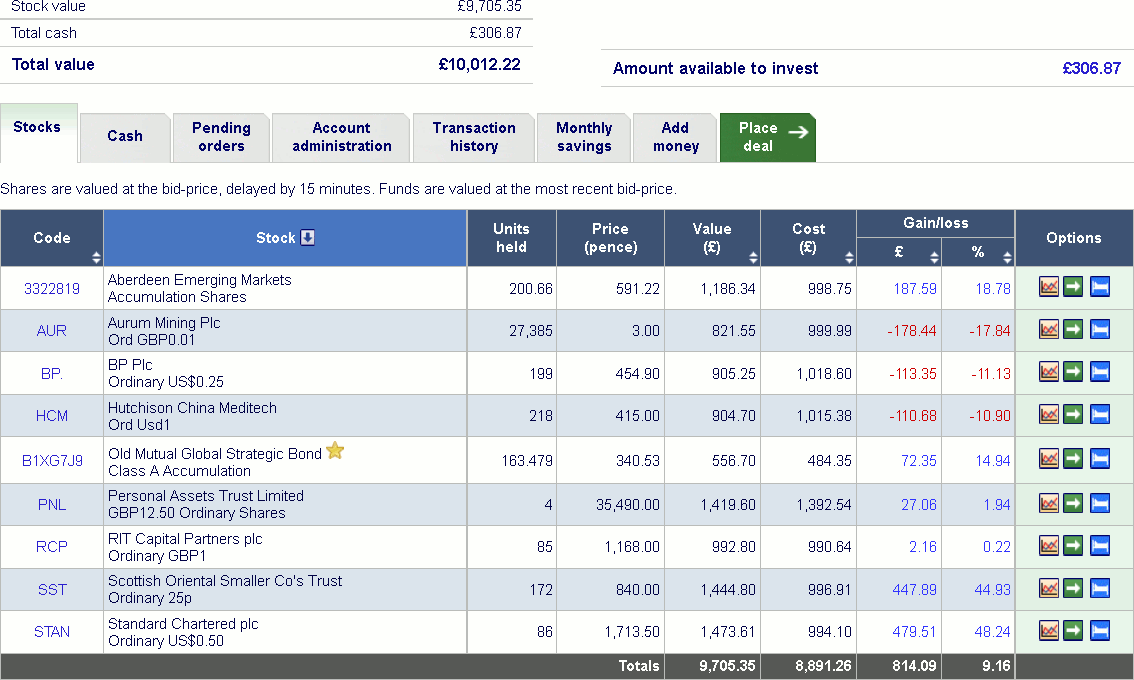Click the £306.87 amount available to invest
Screen dimensions: 1134x680
point(1091,68)
